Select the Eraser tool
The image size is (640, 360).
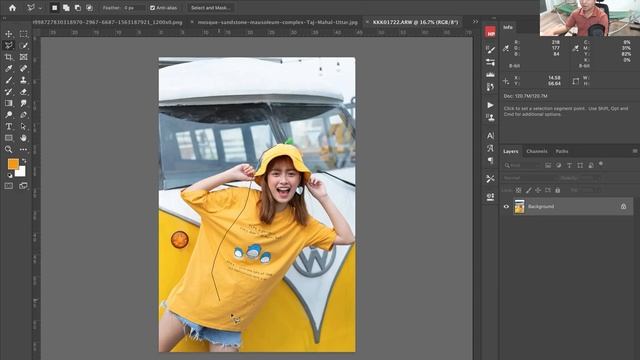tap(23, 92)
